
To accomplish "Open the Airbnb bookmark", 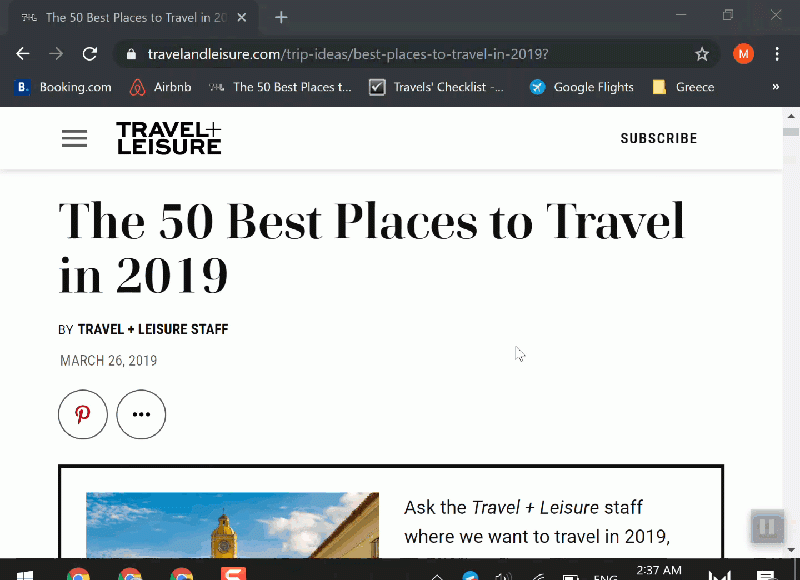I will [161, 87].
